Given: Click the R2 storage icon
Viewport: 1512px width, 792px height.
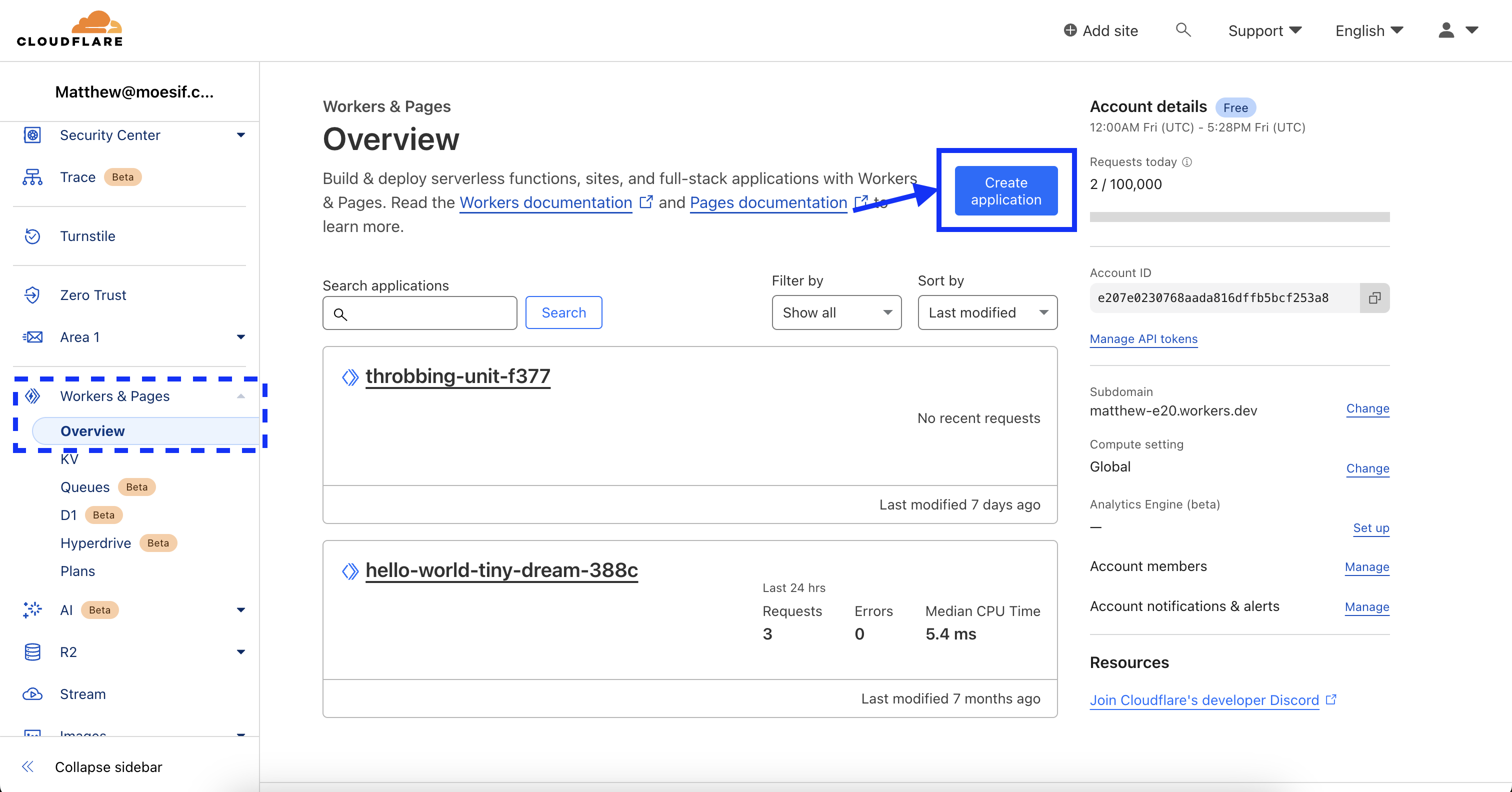Looking at the screenshot, I should click(x=32, y=651).
